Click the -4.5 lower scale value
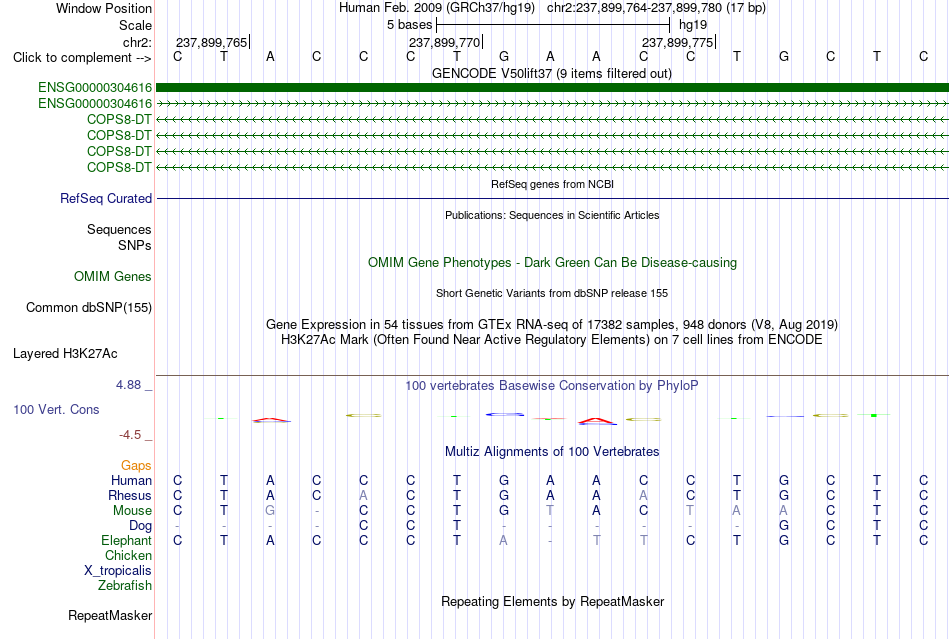Screen dimensions: 950x639 (x=130, y=435)
